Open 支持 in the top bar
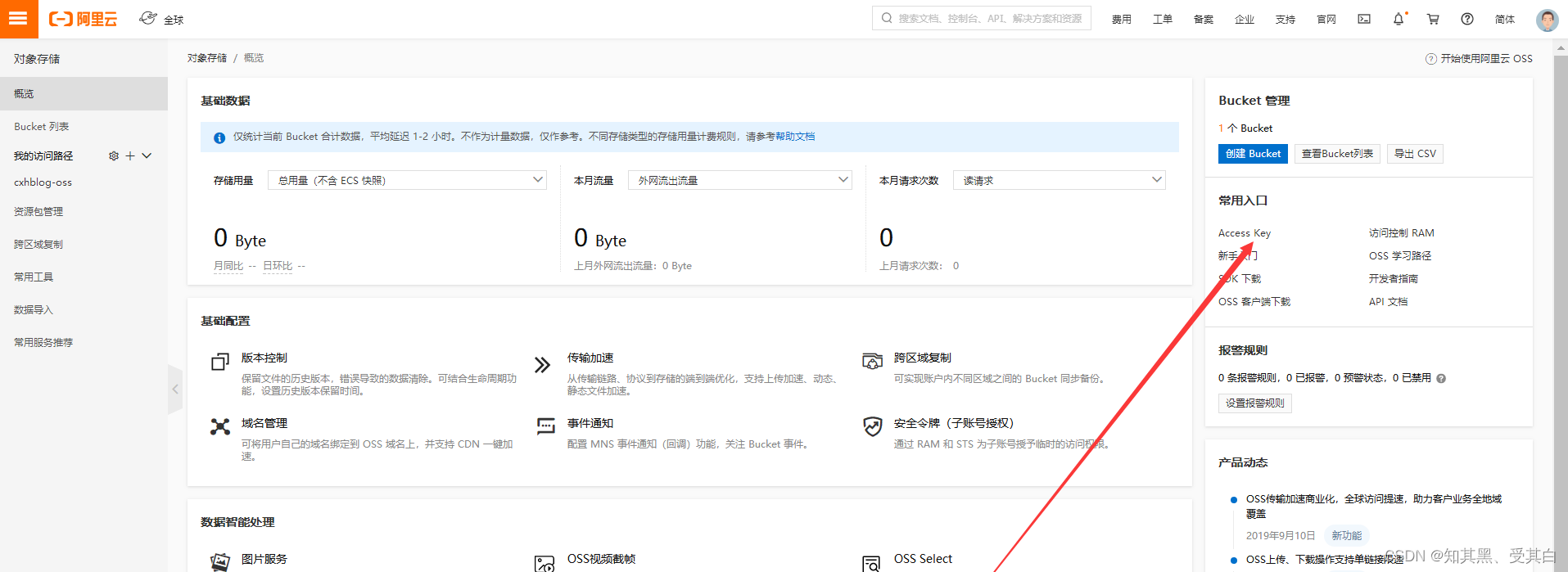1568x572 pixels. tap(1286, 19)
